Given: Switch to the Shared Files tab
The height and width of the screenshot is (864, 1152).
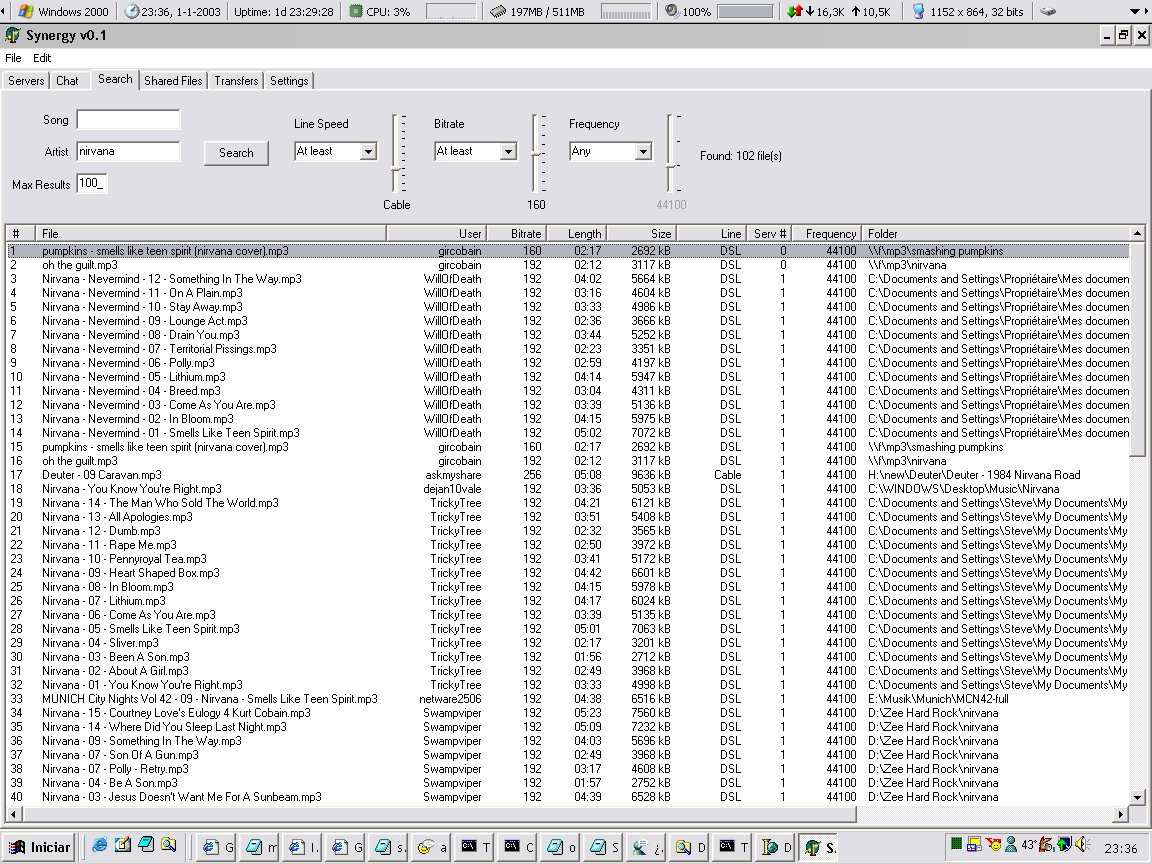Looking at the screenshot, I should (x=173, y=81).
